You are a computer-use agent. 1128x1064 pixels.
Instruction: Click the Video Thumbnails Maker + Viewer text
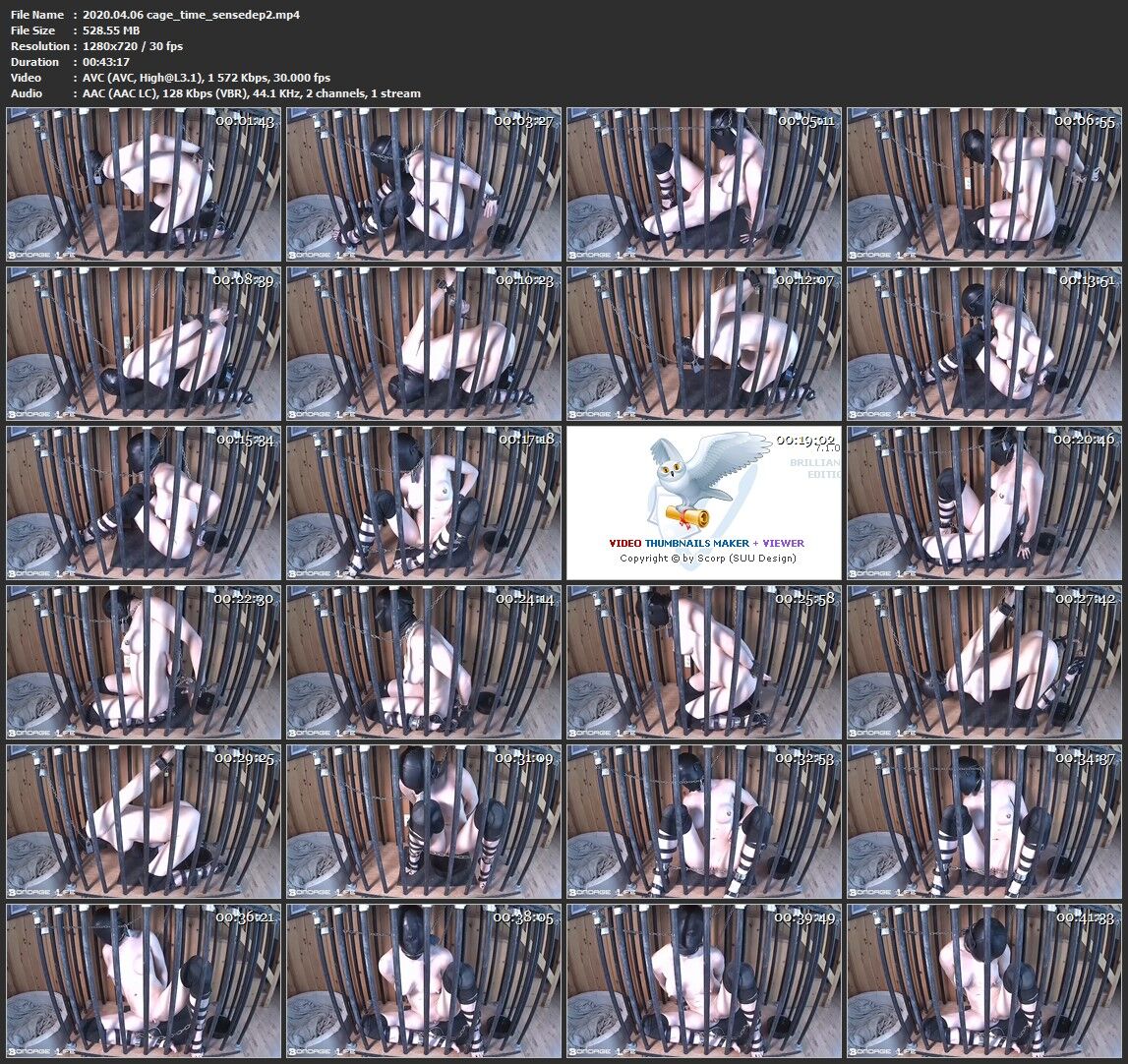[x=706, y=543]
